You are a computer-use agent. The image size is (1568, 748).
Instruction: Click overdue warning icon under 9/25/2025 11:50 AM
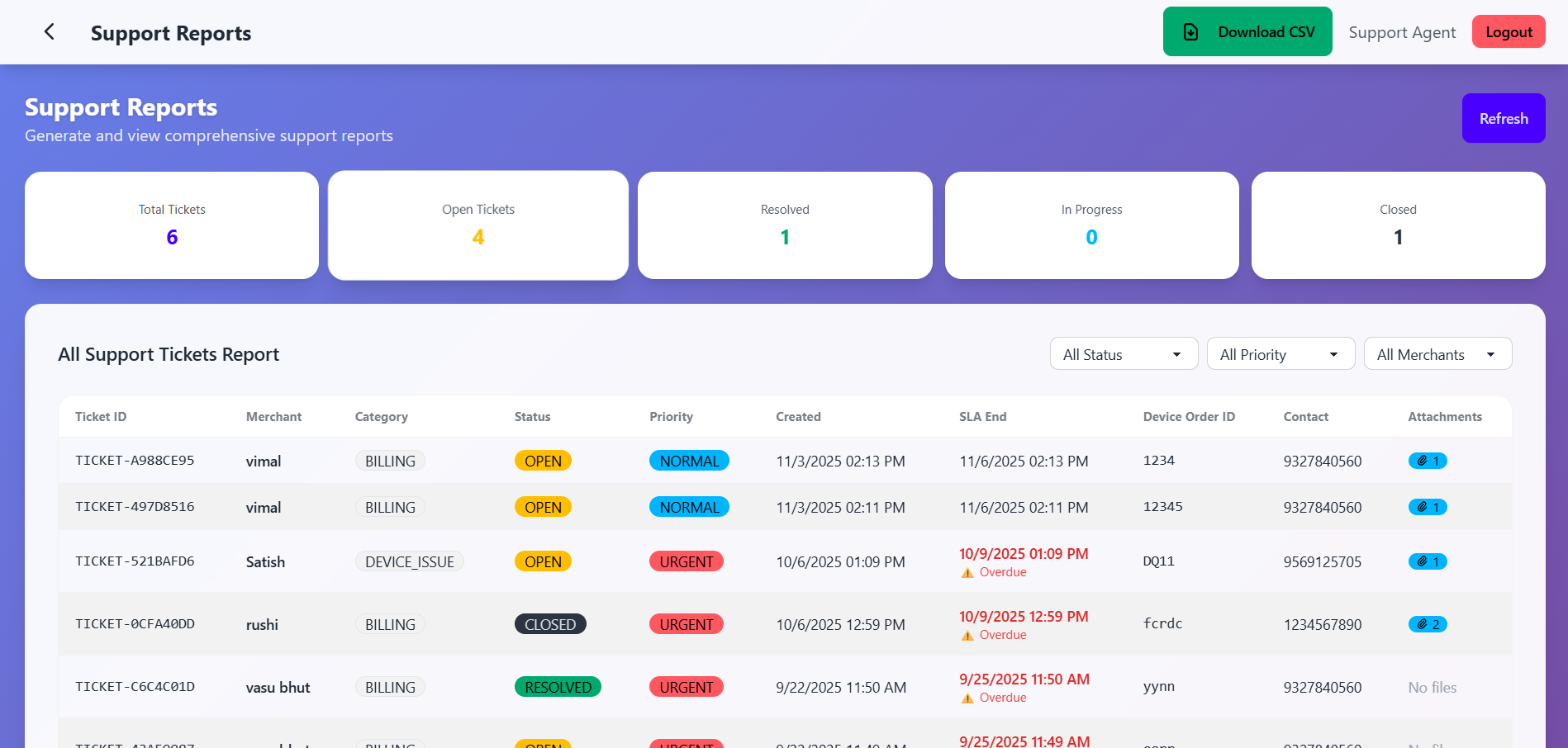(967, 698)
